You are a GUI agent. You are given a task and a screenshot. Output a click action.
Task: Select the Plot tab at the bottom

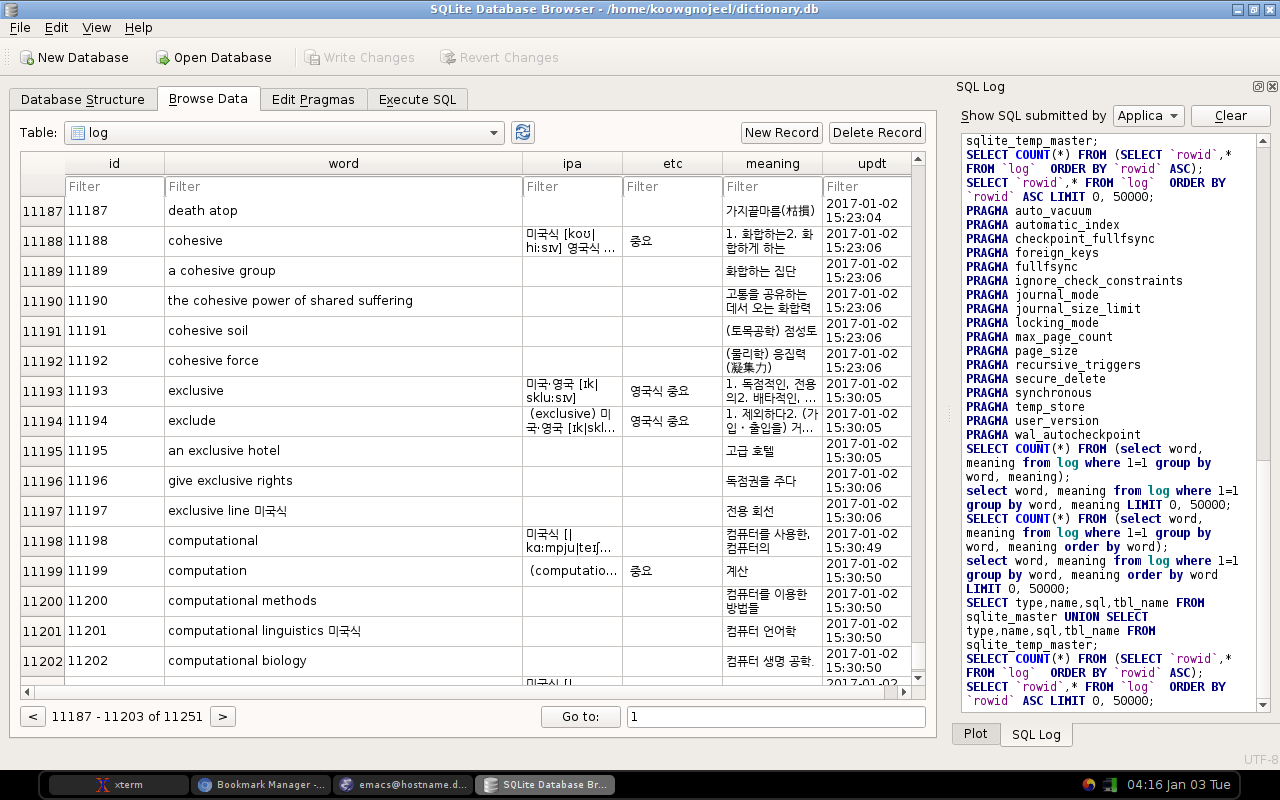click(976, 733)
